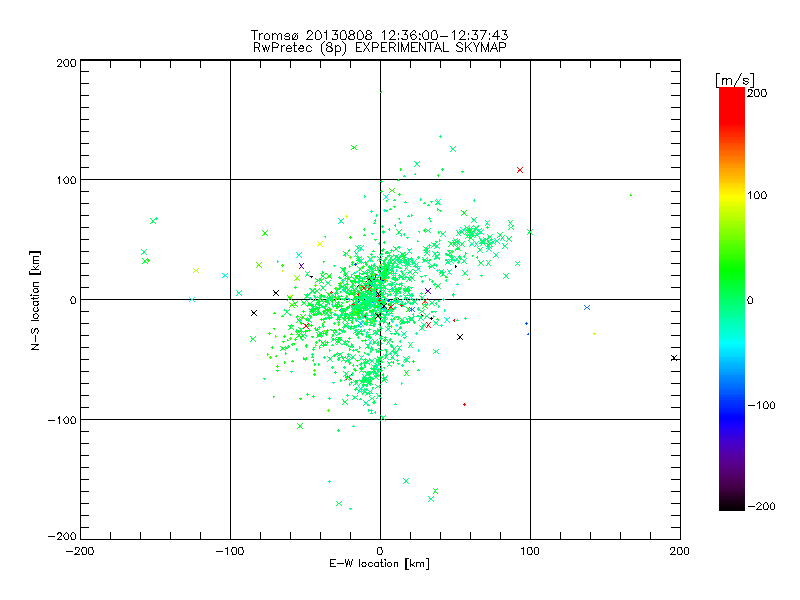Click the N-S axis tick label "200"
Image resolution: width=800 pixels, height=600 pixels.
click(66, 63)
